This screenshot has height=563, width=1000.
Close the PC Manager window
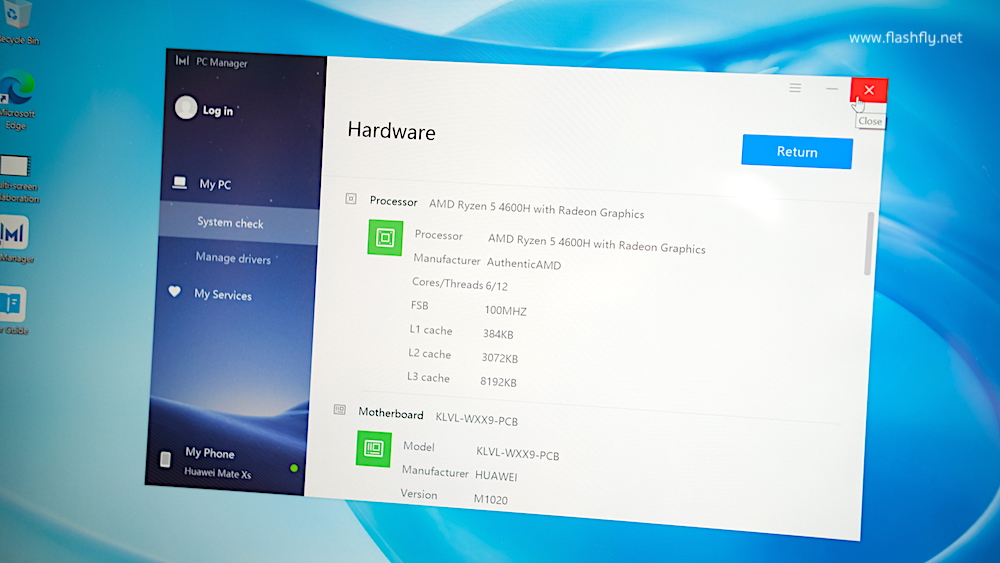coord(868,90)
